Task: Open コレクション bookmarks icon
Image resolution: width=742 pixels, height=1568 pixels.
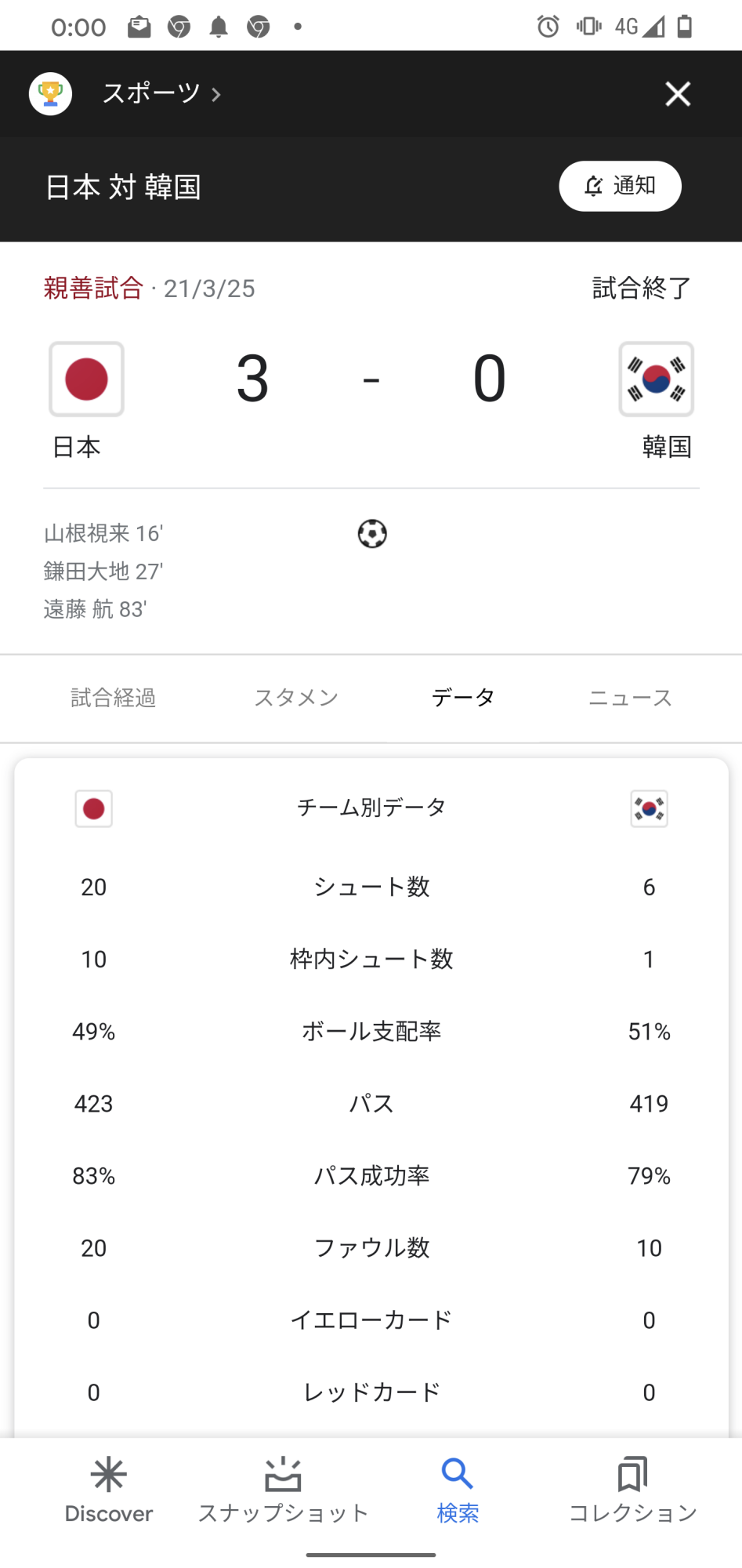Action: coord(632,1475)
